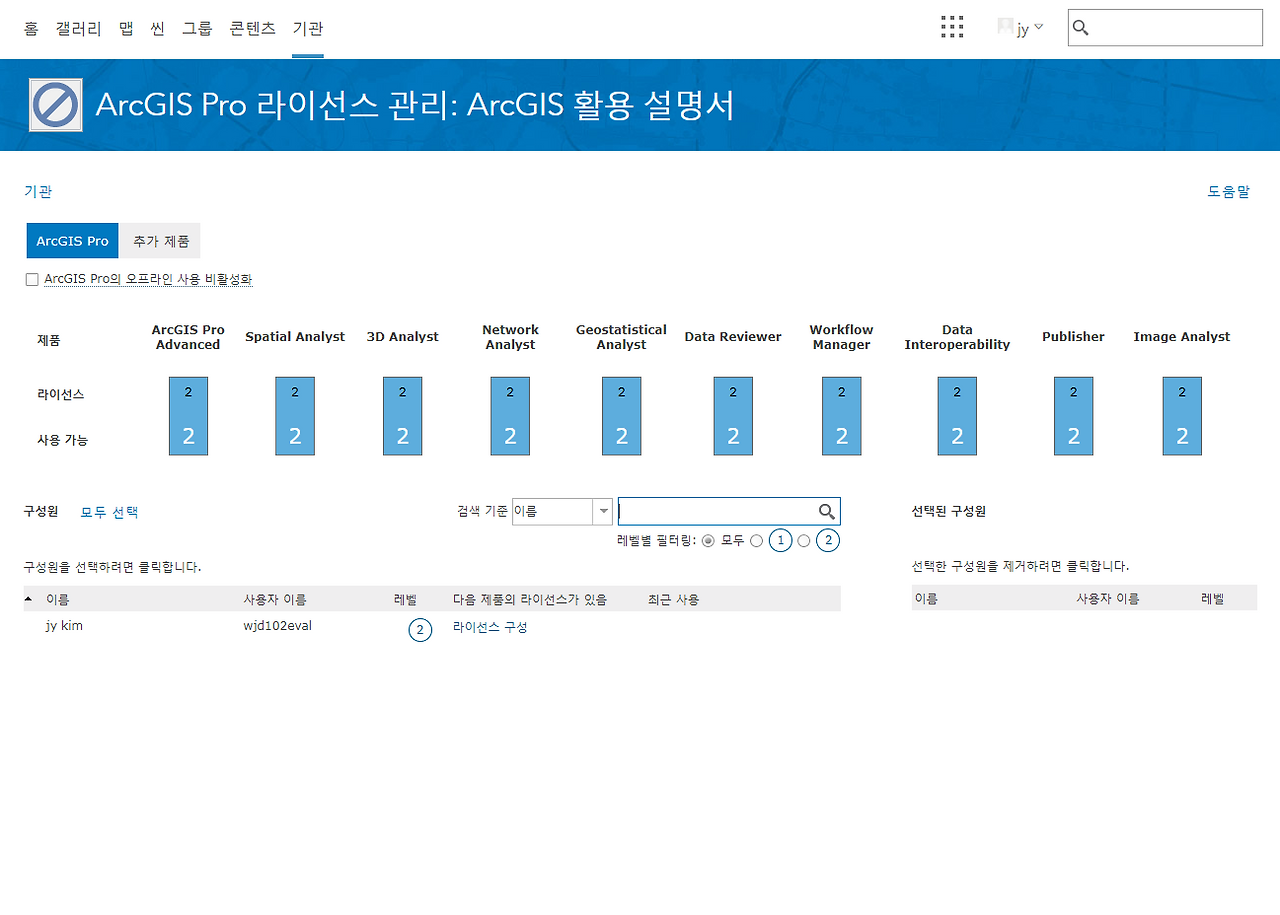The width and height of the screenshot is (1280, 915).
Task: Click the Spatial Analyst product heading
Action: pyautogui.click(x=295, y=337)
